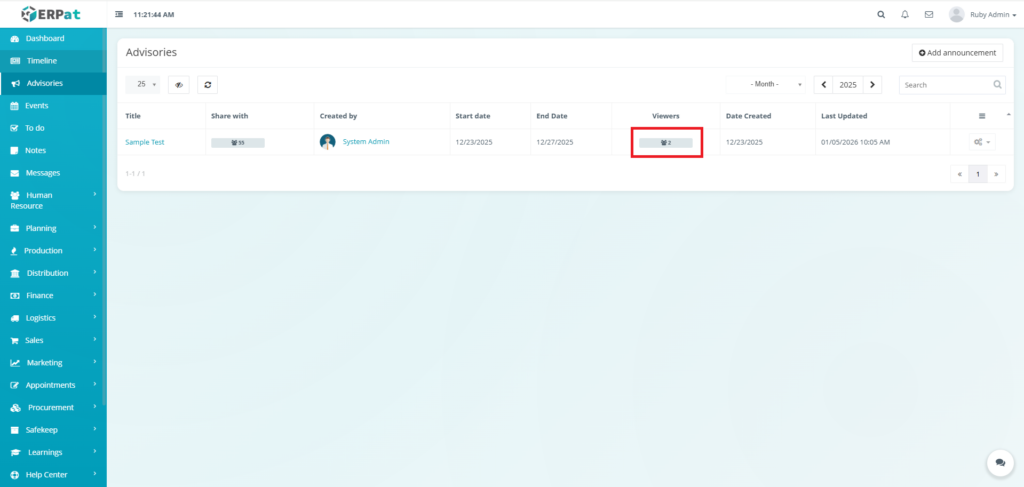1024x487 pixels.
Task: Open the 25 rows-per-page dropdown
Action: coord(146,85)
